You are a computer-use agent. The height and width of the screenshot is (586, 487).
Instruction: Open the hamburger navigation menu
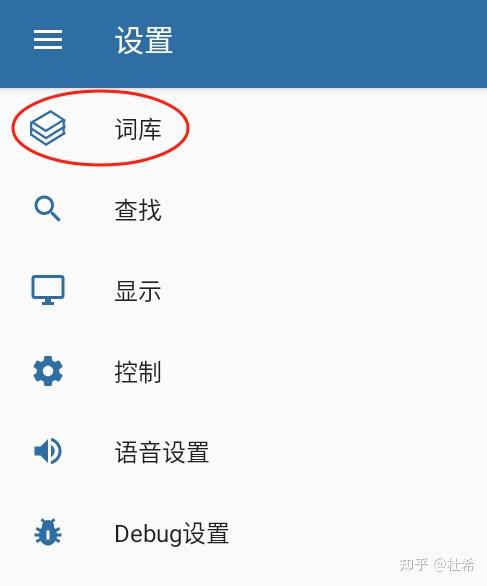pyautogui.click(x=48, y=40)
